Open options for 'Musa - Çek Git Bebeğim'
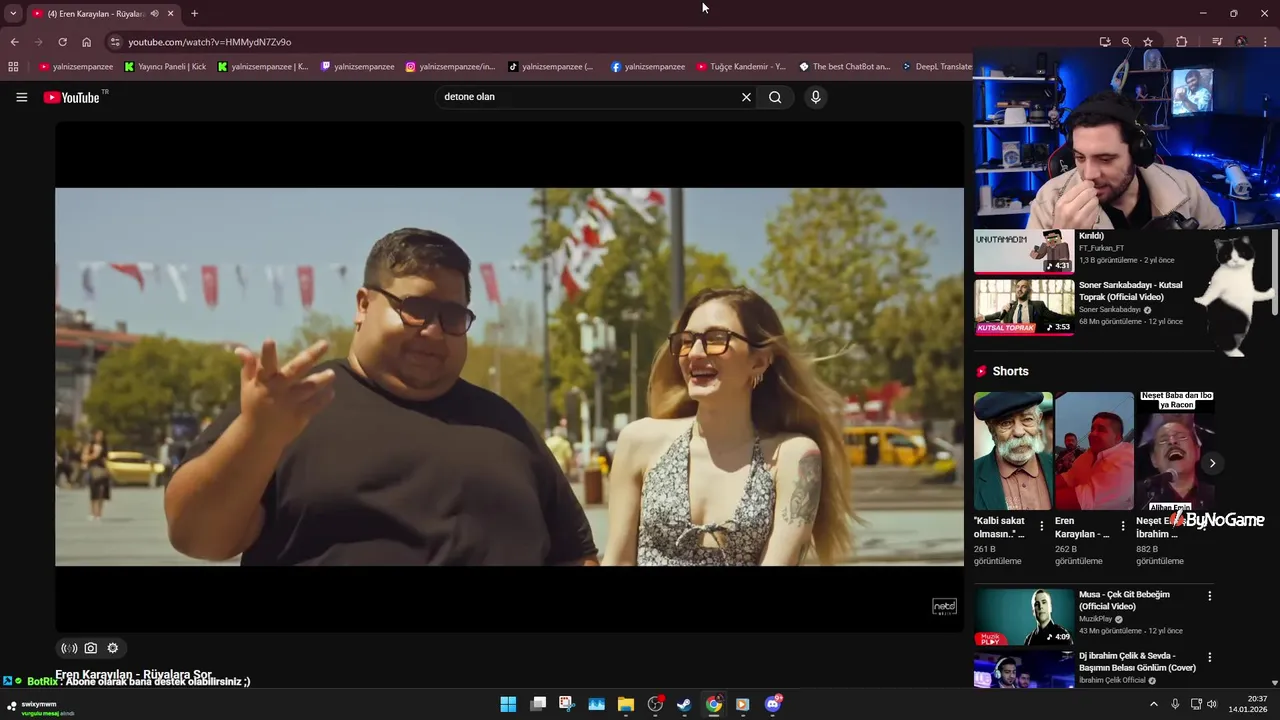Screen dimensions: 1280x720 pos(1209,596)
